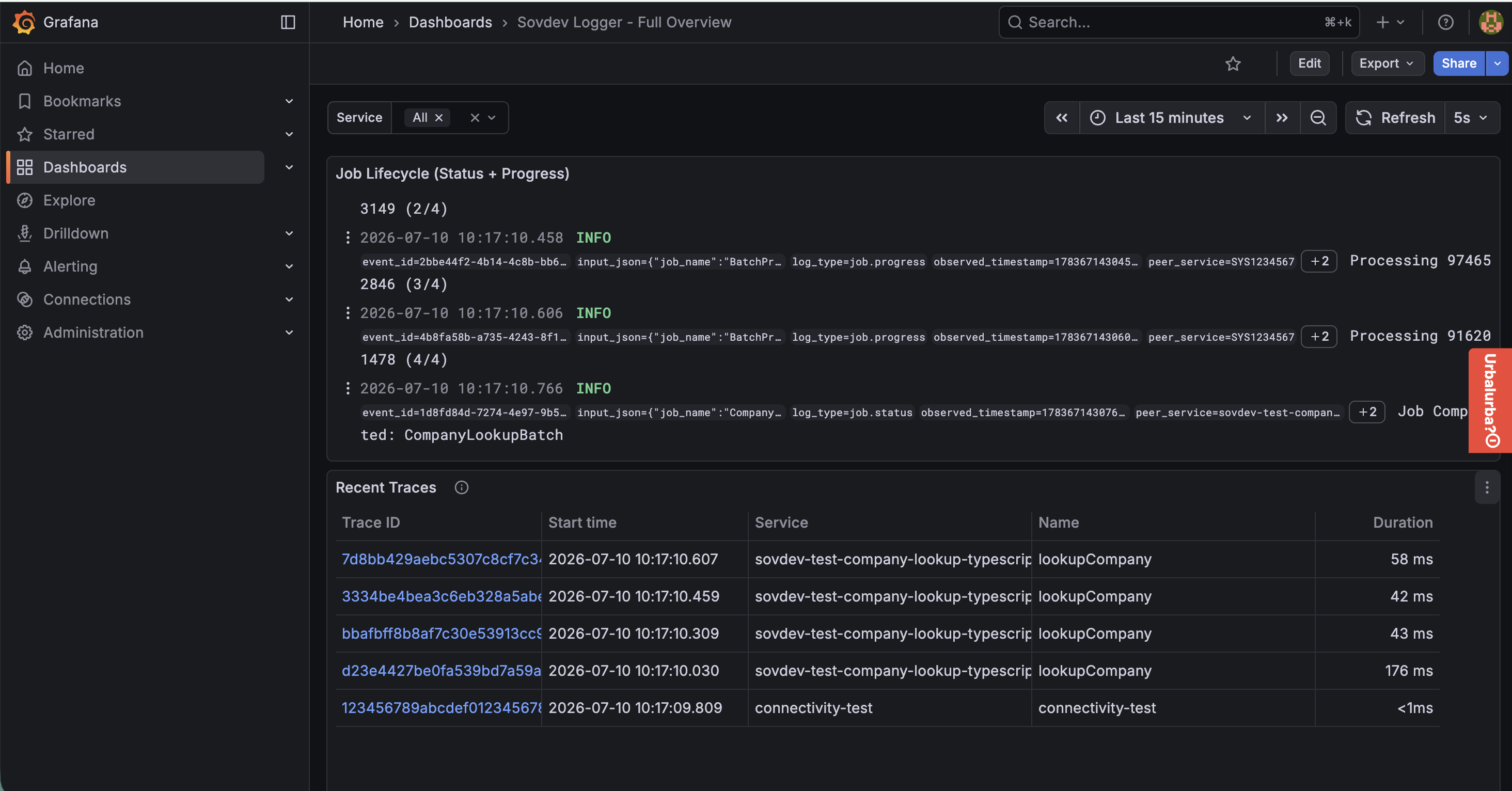The image size is (1512, 791).
Task: Expand +2 labels on Job Completed log
Action: 1367,412
